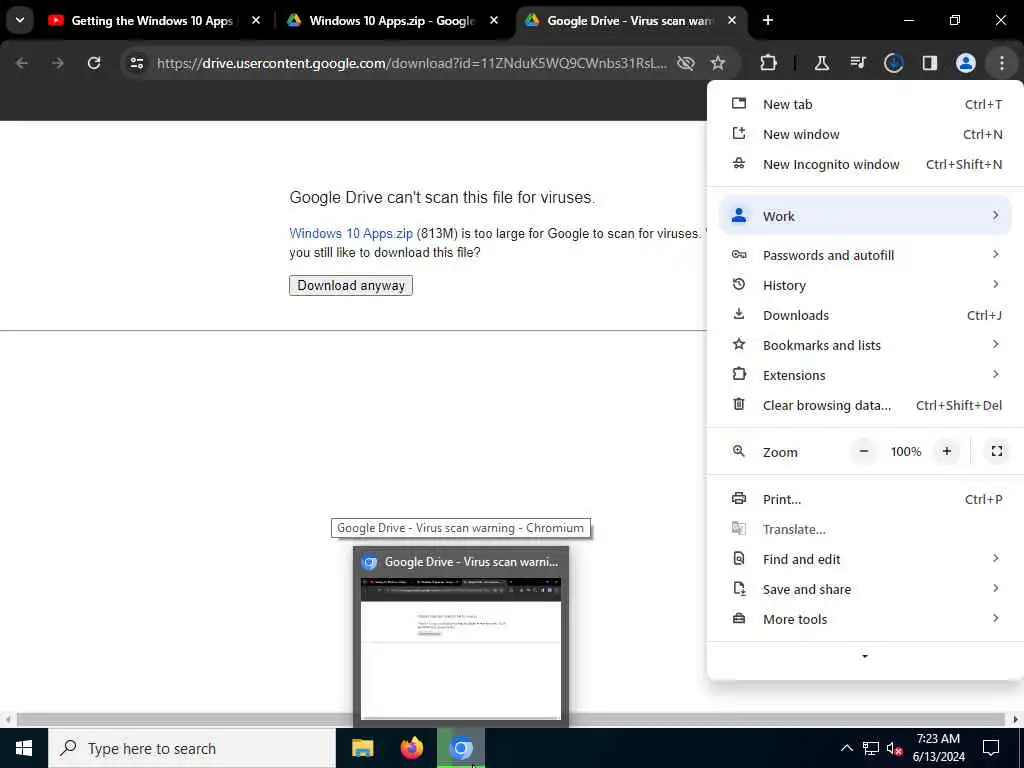Click the menu scroll-down arrow
This screenshot has height=768, width=1024.
point(865,656)
